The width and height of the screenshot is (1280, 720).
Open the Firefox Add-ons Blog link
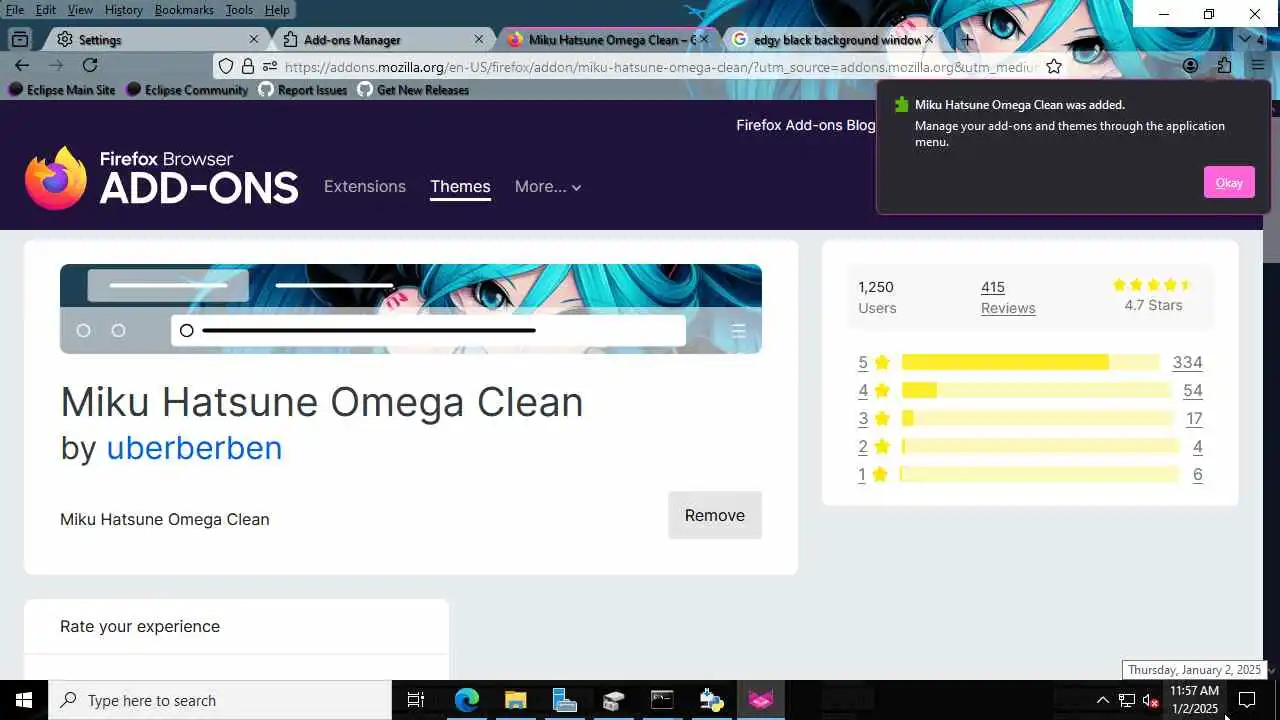(805, 125)
